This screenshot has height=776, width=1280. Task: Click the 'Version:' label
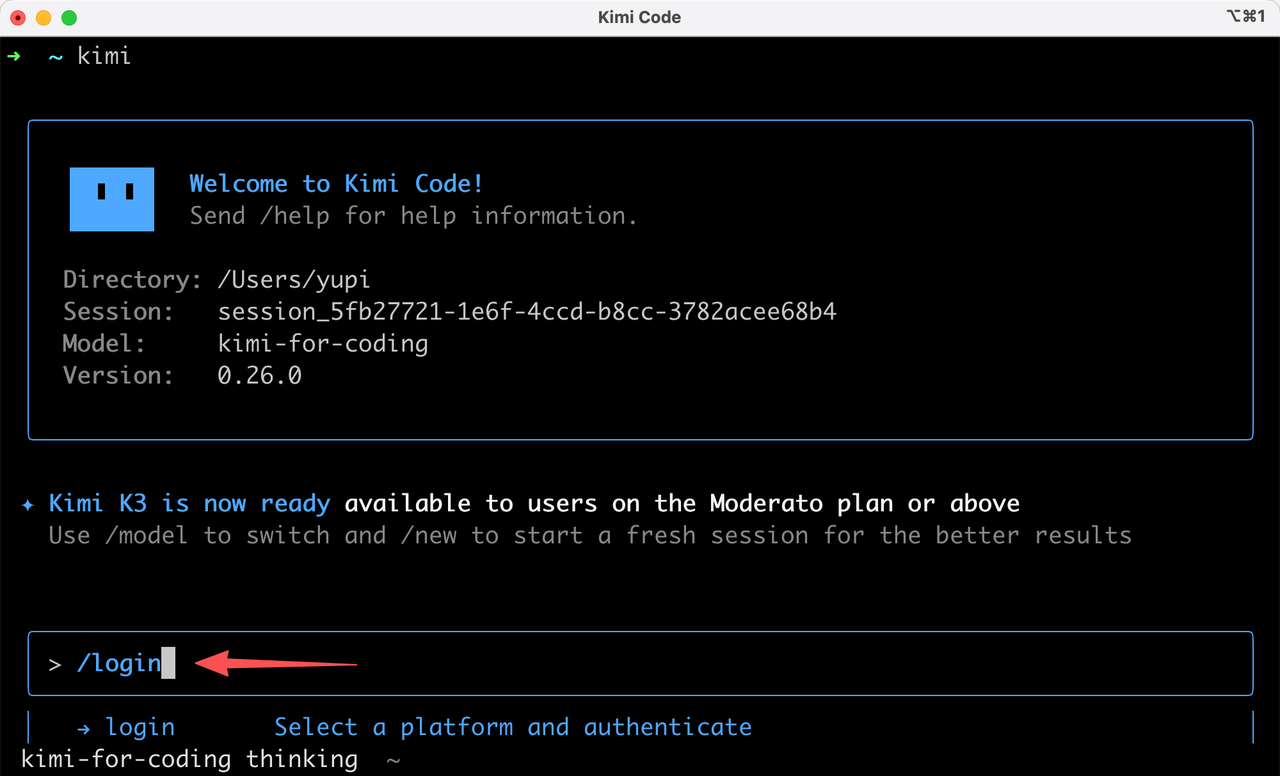(x=118, y=375)
